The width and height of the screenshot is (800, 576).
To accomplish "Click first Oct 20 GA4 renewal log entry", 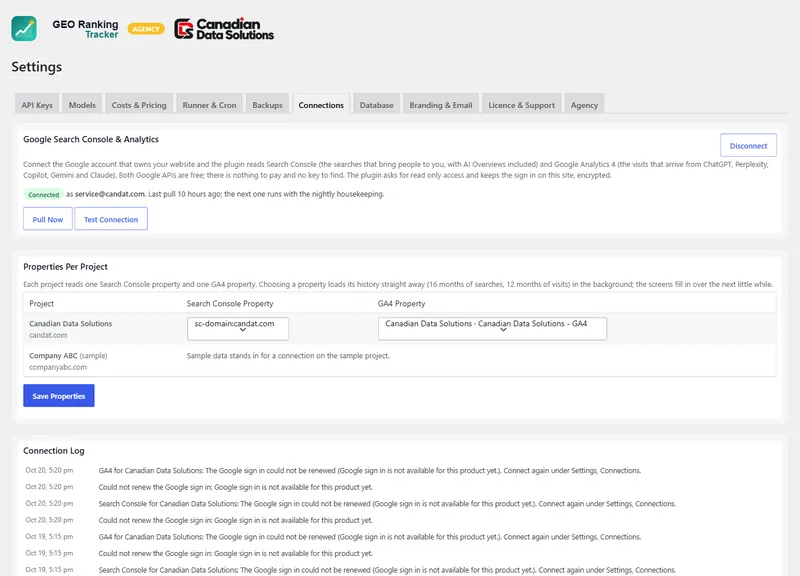I will click(x=369, y=470).
